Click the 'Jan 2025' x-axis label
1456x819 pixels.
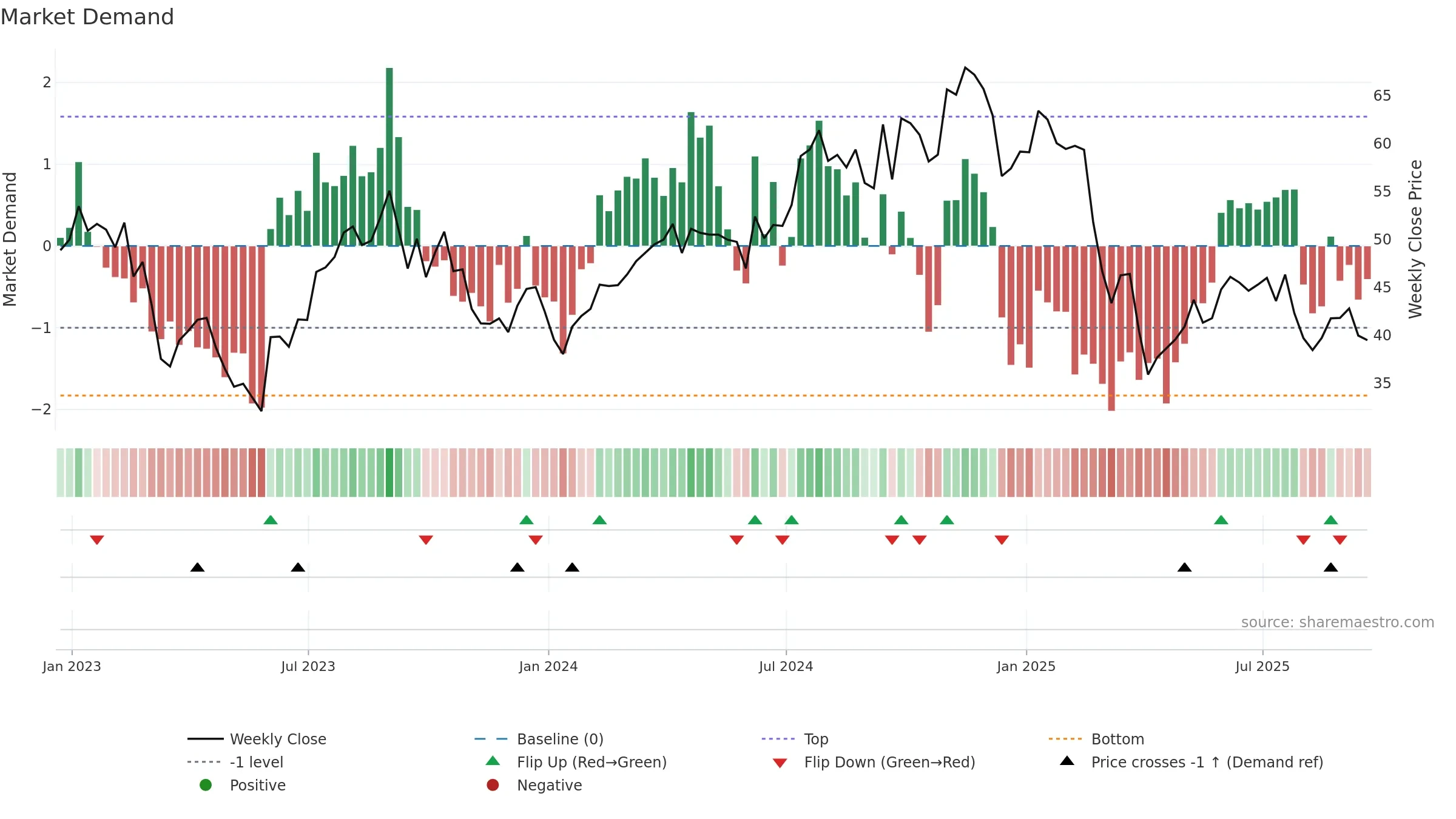tap(1026, 666)
